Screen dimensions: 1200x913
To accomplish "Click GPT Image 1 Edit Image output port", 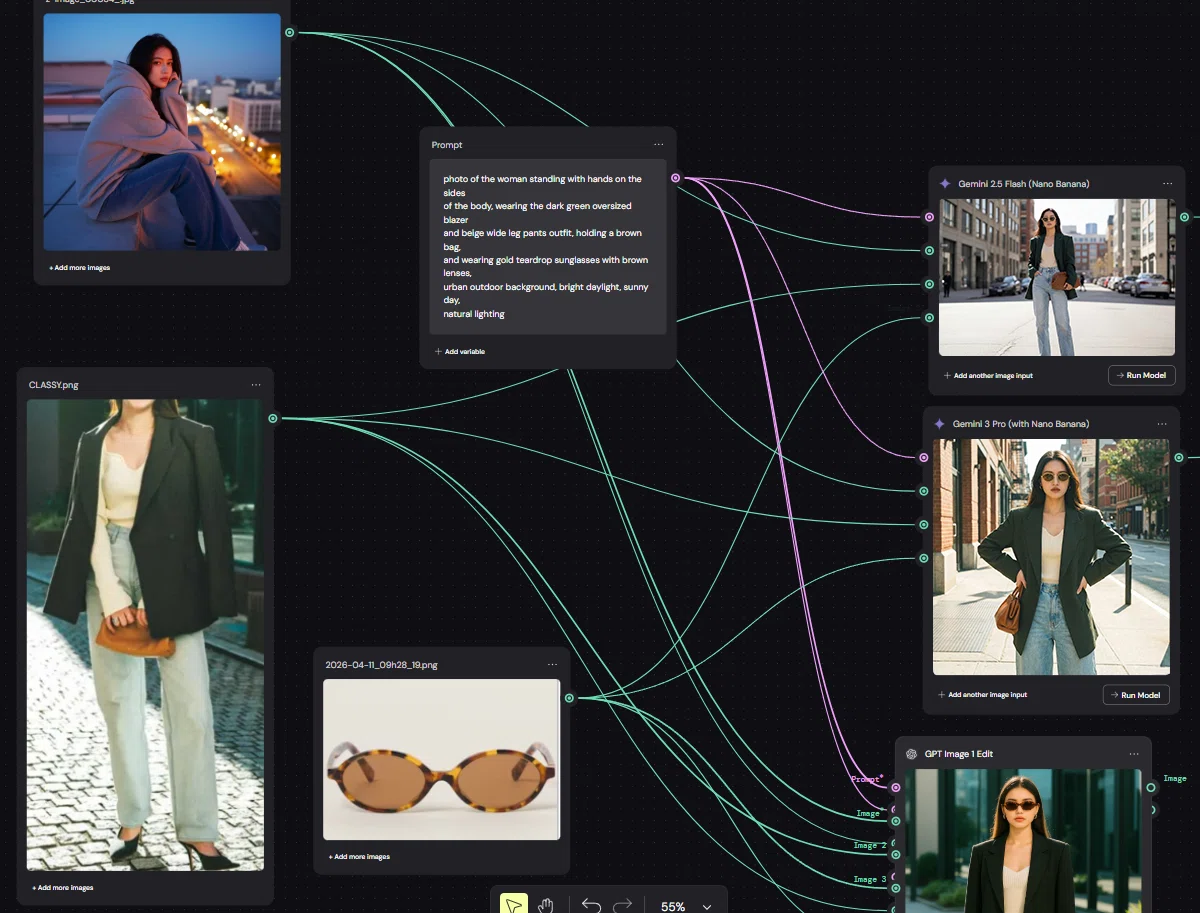I will click(1151, 787).
